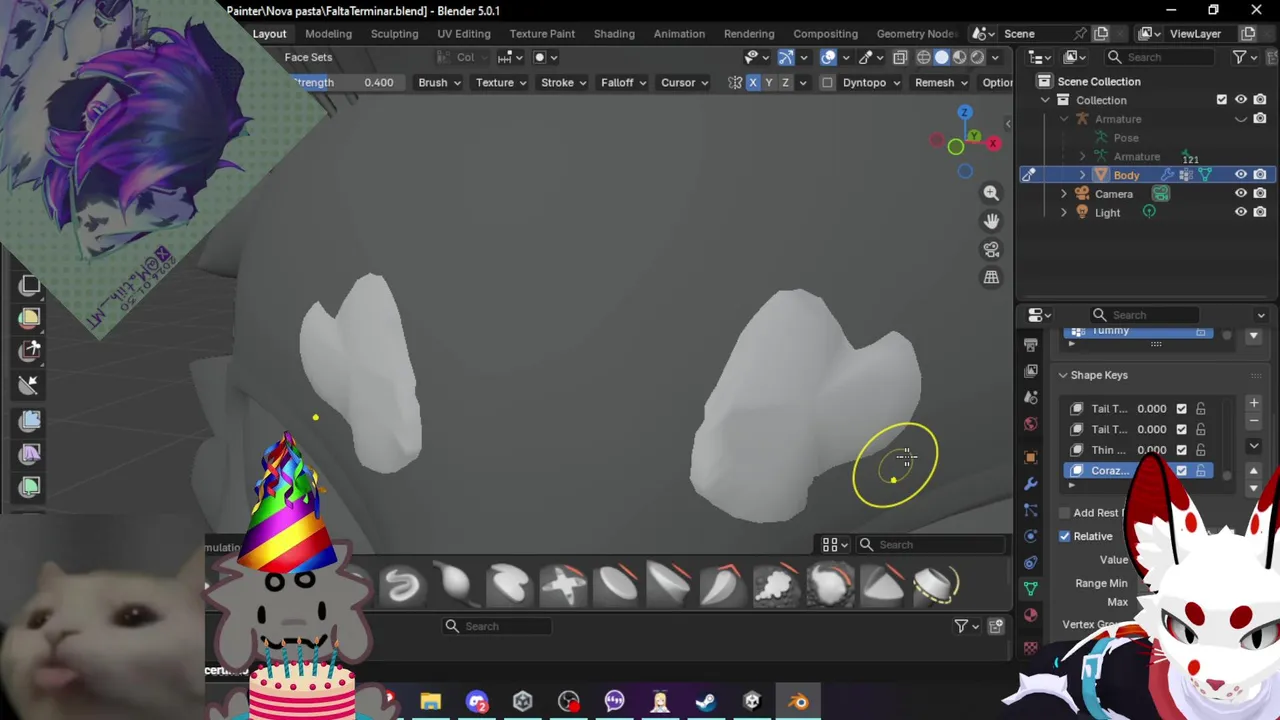Toggle X-ray mode in viewport header
The height and width of the screenshot is (720, 1280).
[900, 57]
